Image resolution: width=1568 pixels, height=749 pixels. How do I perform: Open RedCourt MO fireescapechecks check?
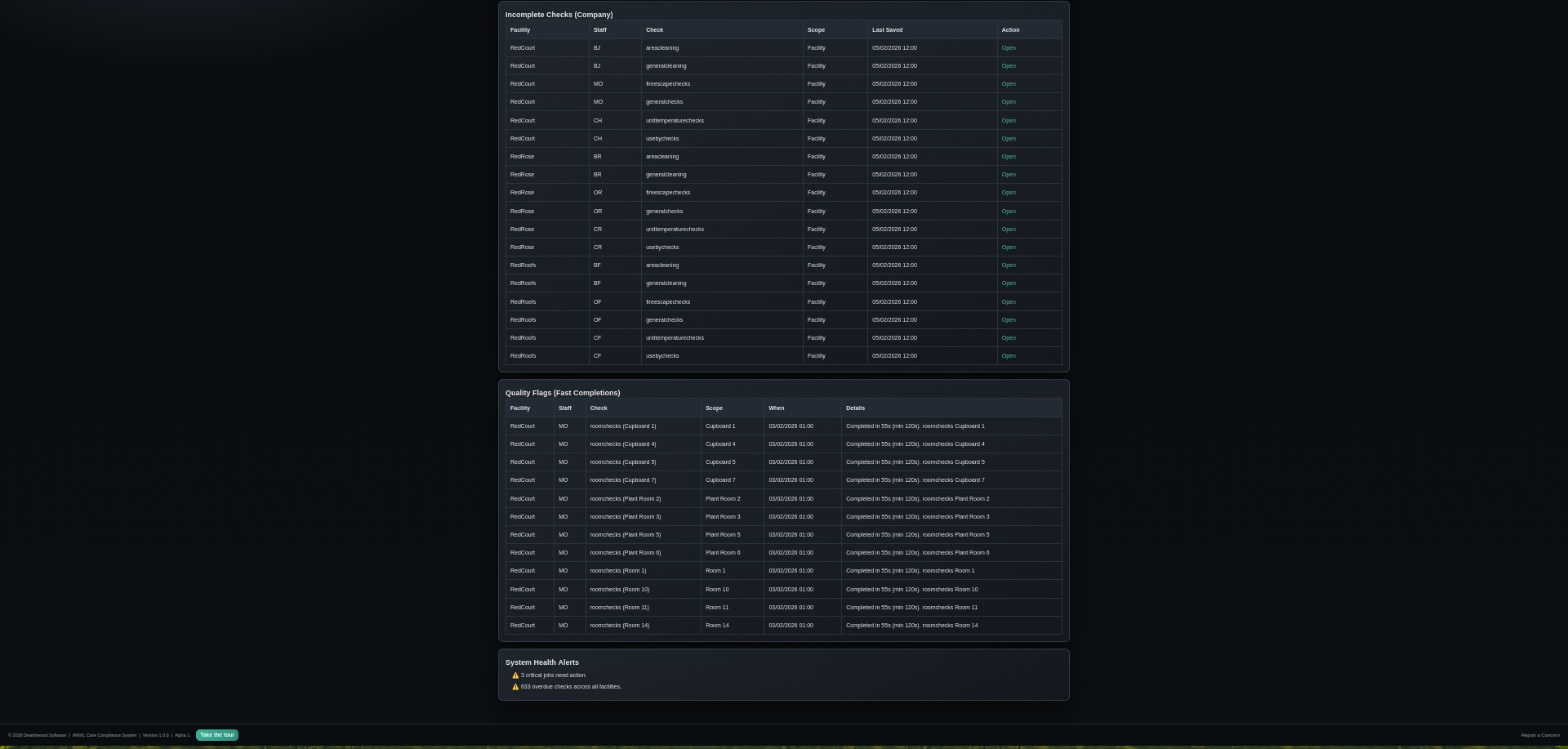(1009, 84)
